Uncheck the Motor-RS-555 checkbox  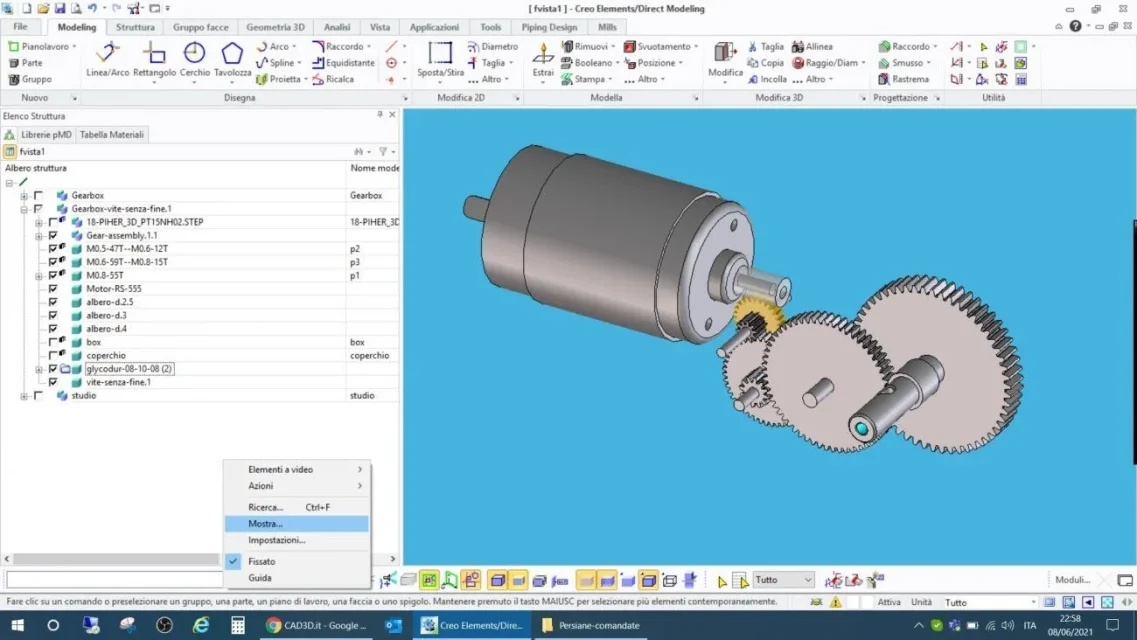(53, 288)
